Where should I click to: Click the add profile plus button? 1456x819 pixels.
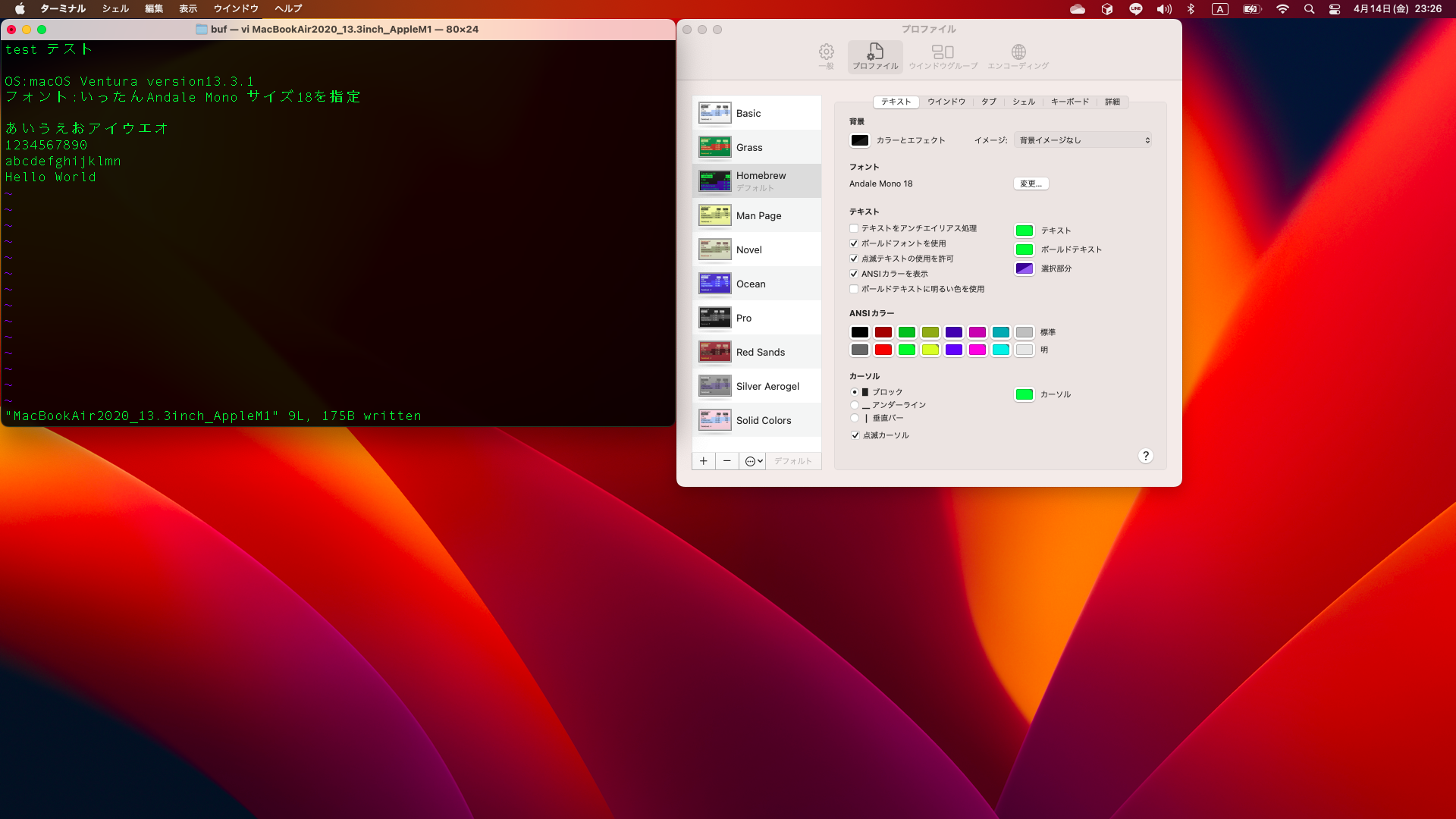[703, 461]
